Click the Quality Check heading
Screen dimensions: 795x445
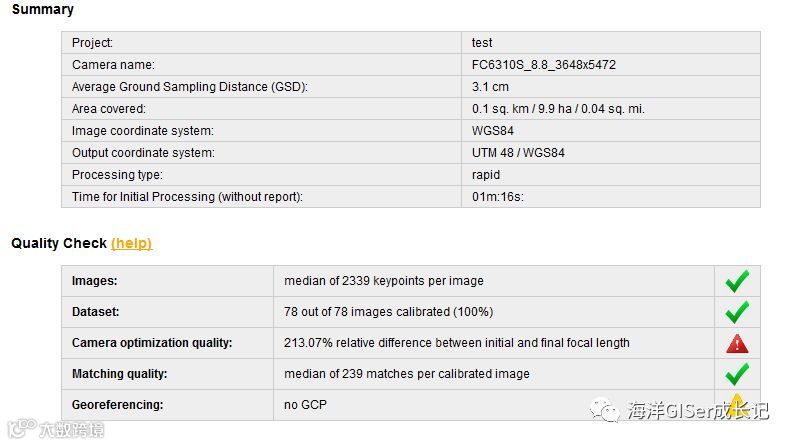[59, 243]
